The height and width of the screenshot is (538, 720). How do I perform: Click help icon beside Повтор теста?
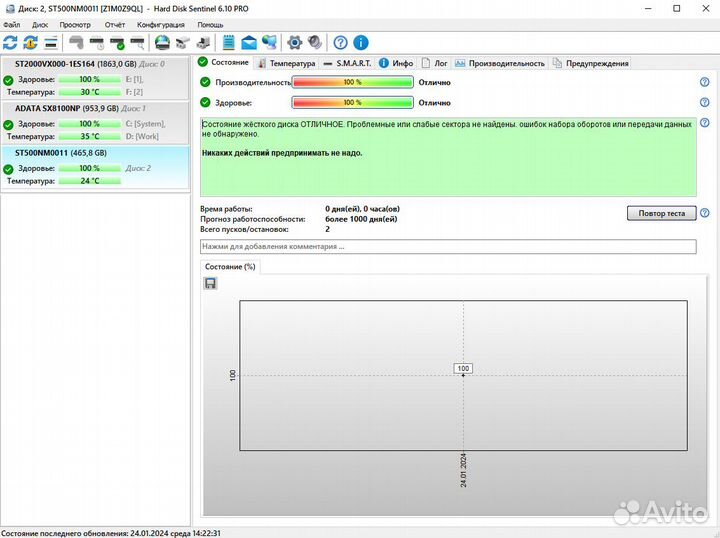pyautogui.click(x=705, y=213)
